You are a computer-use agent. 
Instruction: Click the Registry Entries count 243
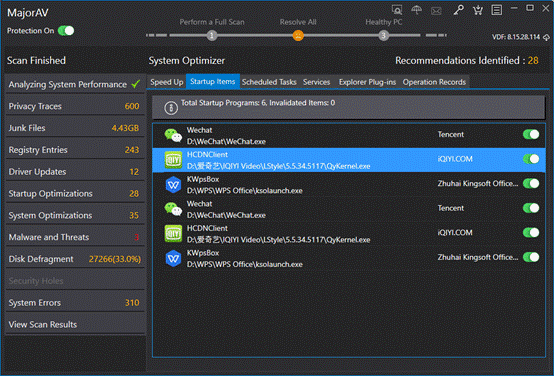(132, 150)
